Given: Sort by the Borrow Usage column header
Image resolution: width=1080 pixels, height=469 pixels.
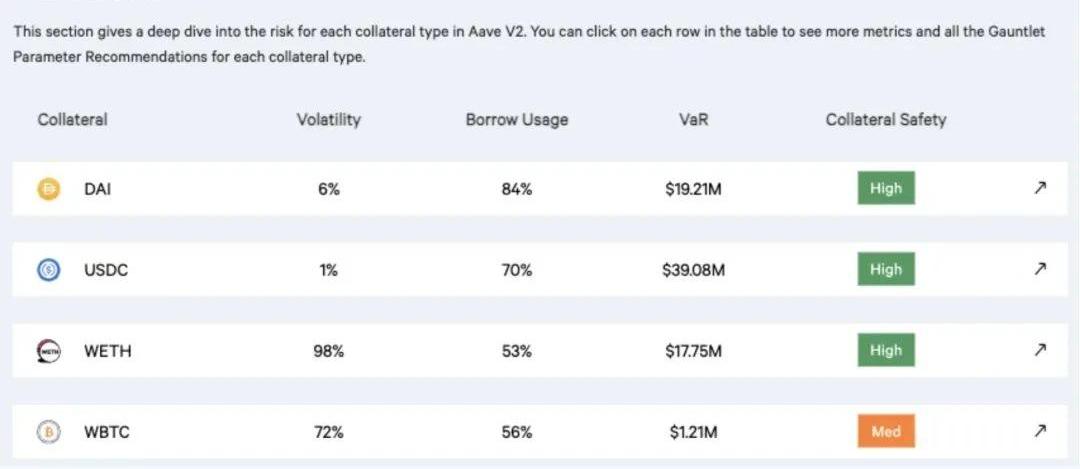Looking at the screenshot, I should [516, 120].
